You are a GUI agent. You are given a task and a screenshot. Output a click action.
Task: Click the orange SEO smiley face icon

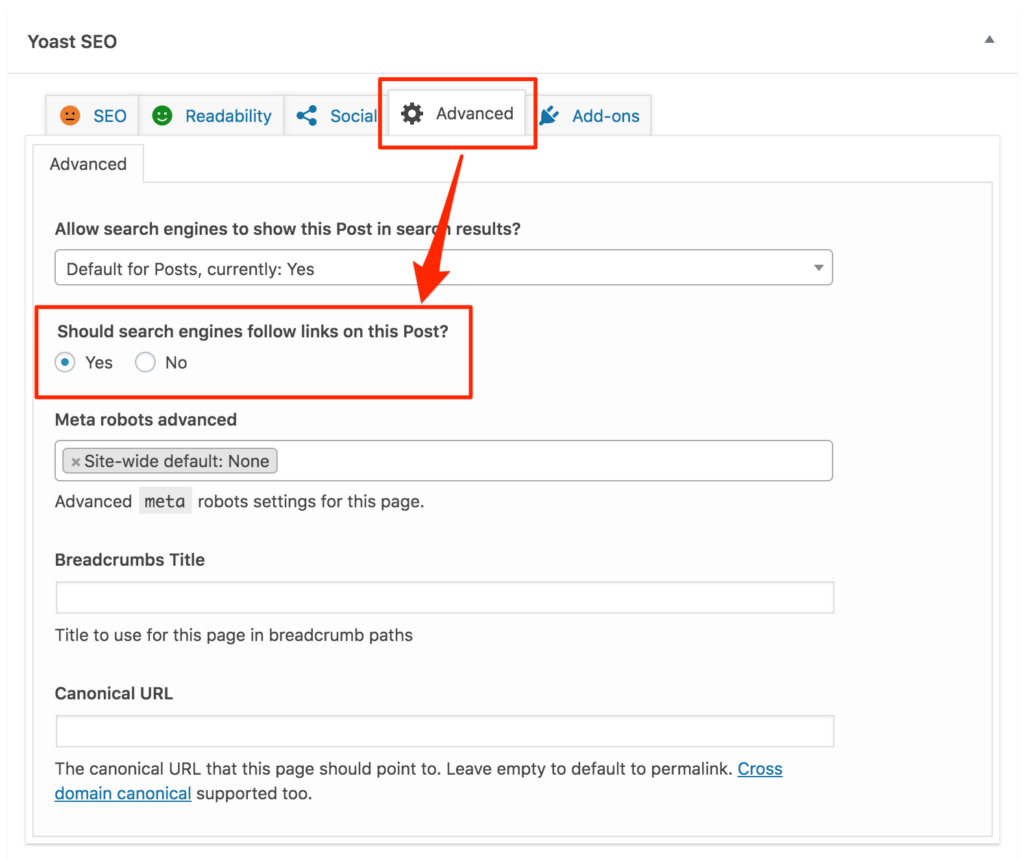[x=70, y=116]
